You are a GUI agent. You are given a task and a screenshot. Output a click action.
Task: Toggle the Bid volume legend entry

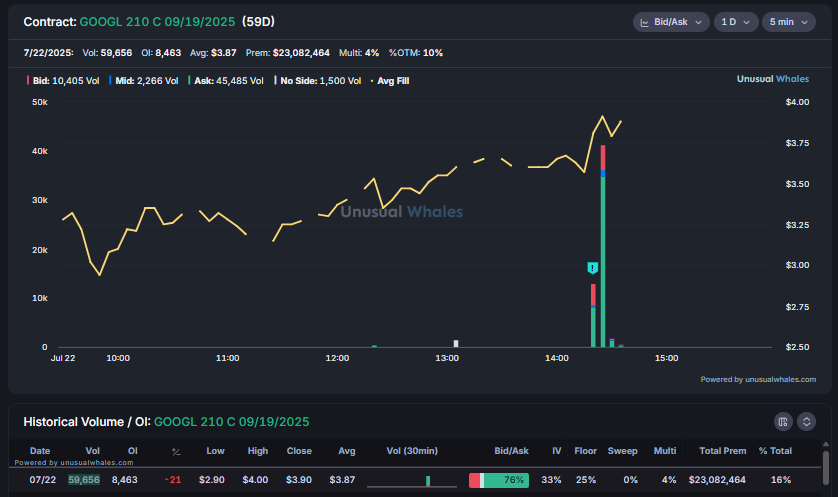coord(63,81)
